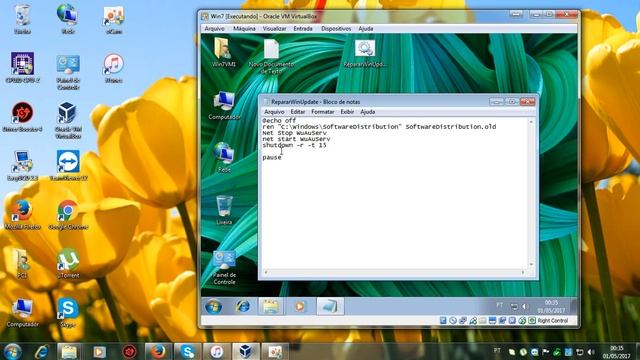Click Notepad vertical scrollbar down arrow

[531, 264]
